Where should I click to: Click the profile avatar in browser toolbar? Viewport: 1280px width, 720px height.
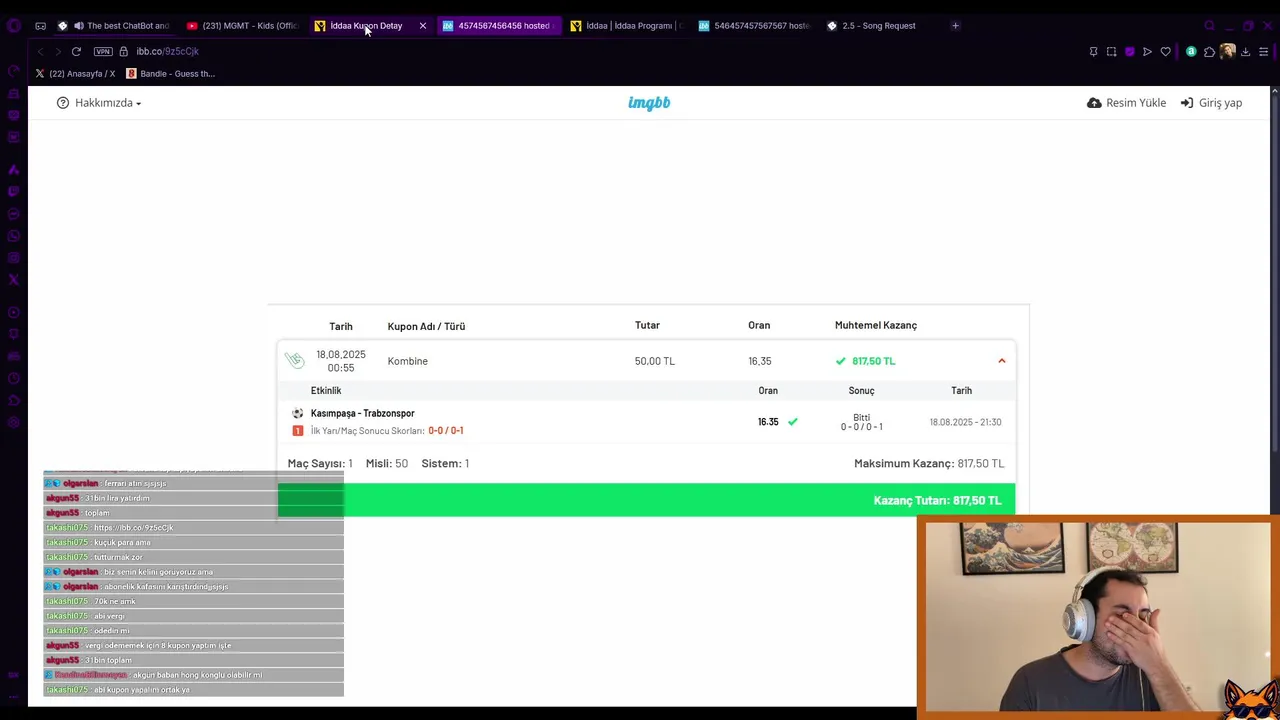pyautogui.click(x=1227, y=52)
